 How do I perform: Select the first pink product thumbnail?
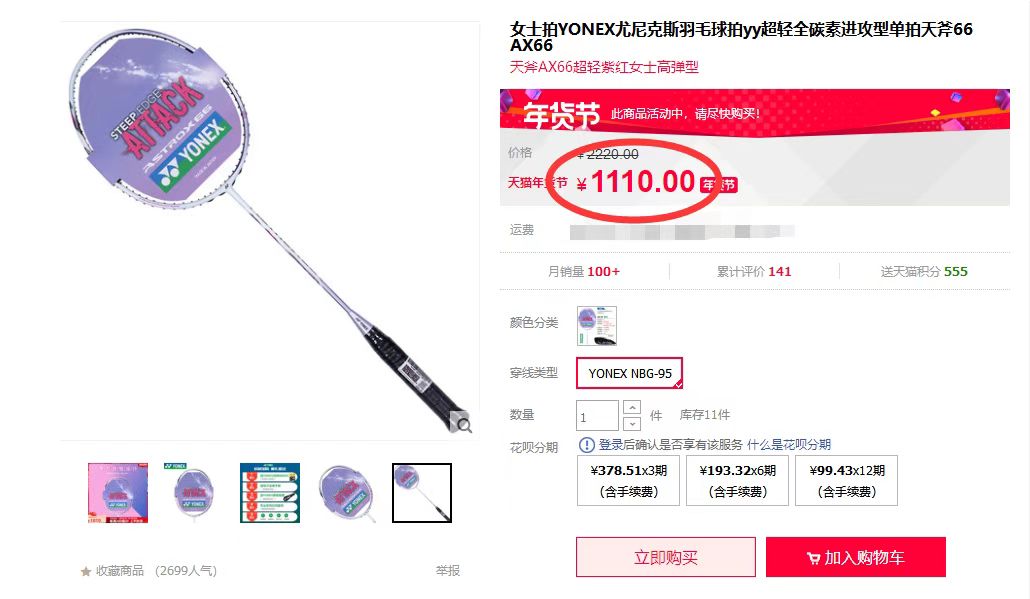click(x=118, y=493)
